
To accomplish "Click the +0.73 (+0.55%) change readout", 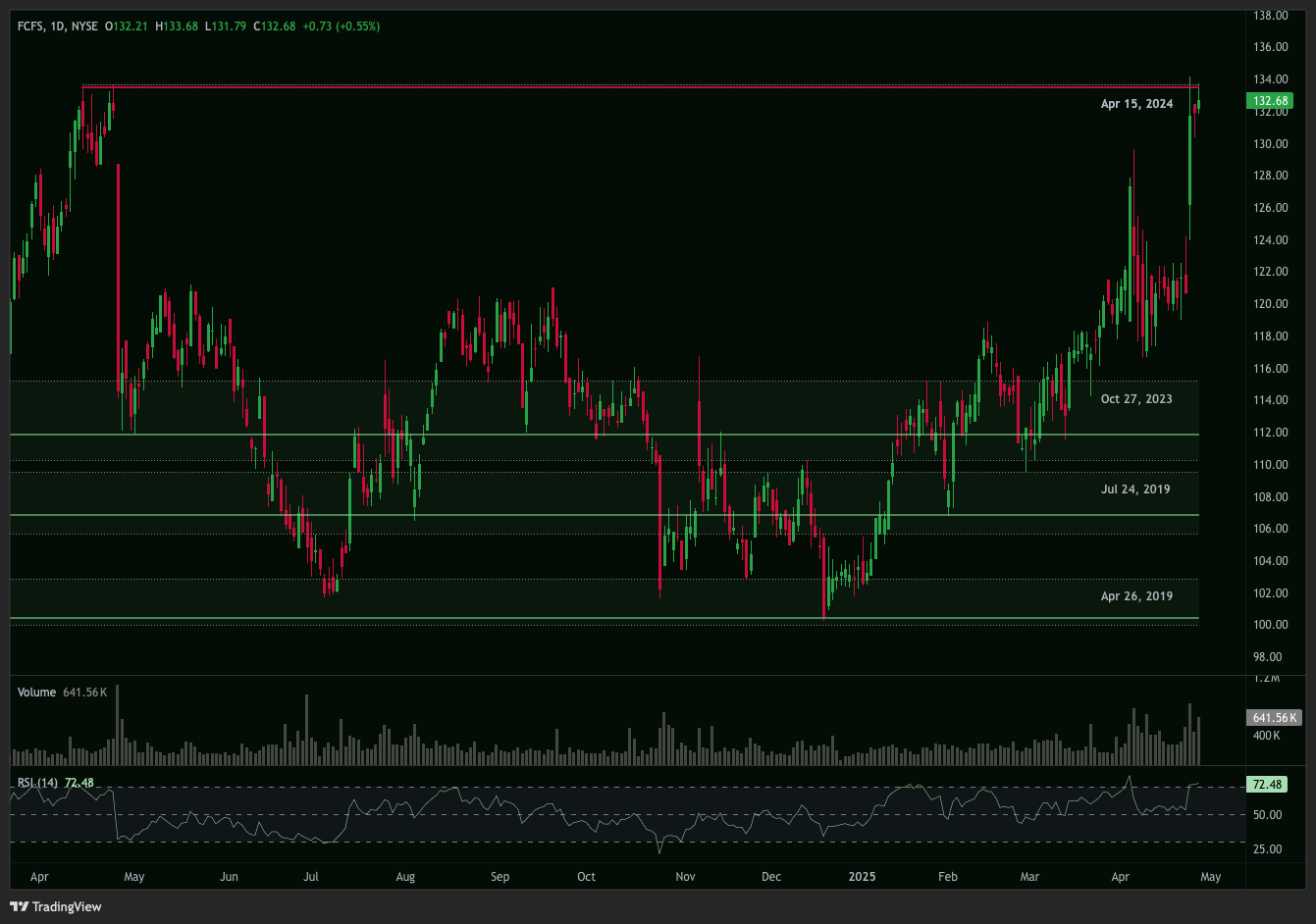I will coord(341,26).
